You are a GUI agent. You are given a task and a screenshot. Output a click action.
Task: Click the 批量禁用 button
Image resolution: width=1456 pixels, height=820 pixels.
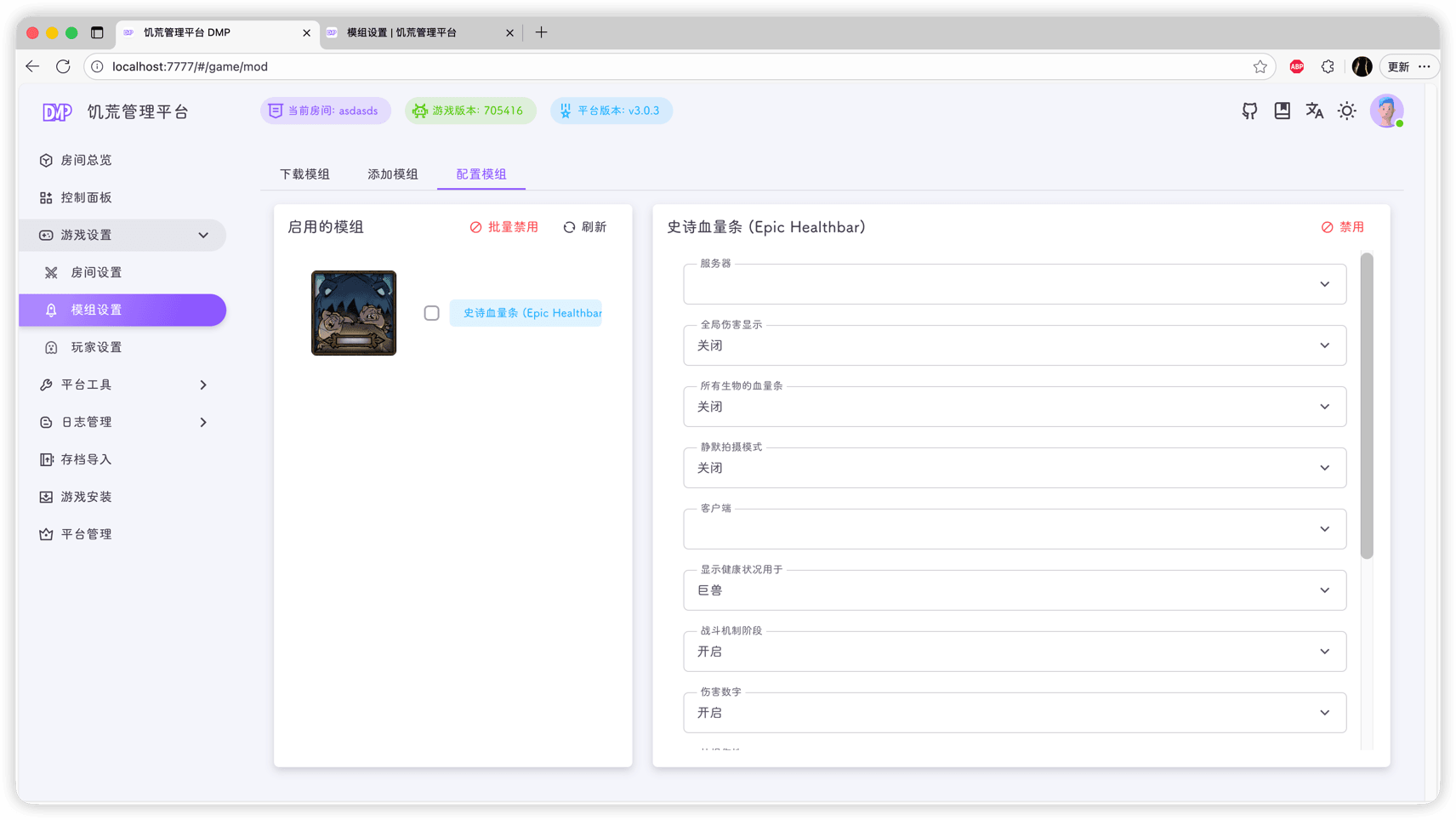pos(503,227)
